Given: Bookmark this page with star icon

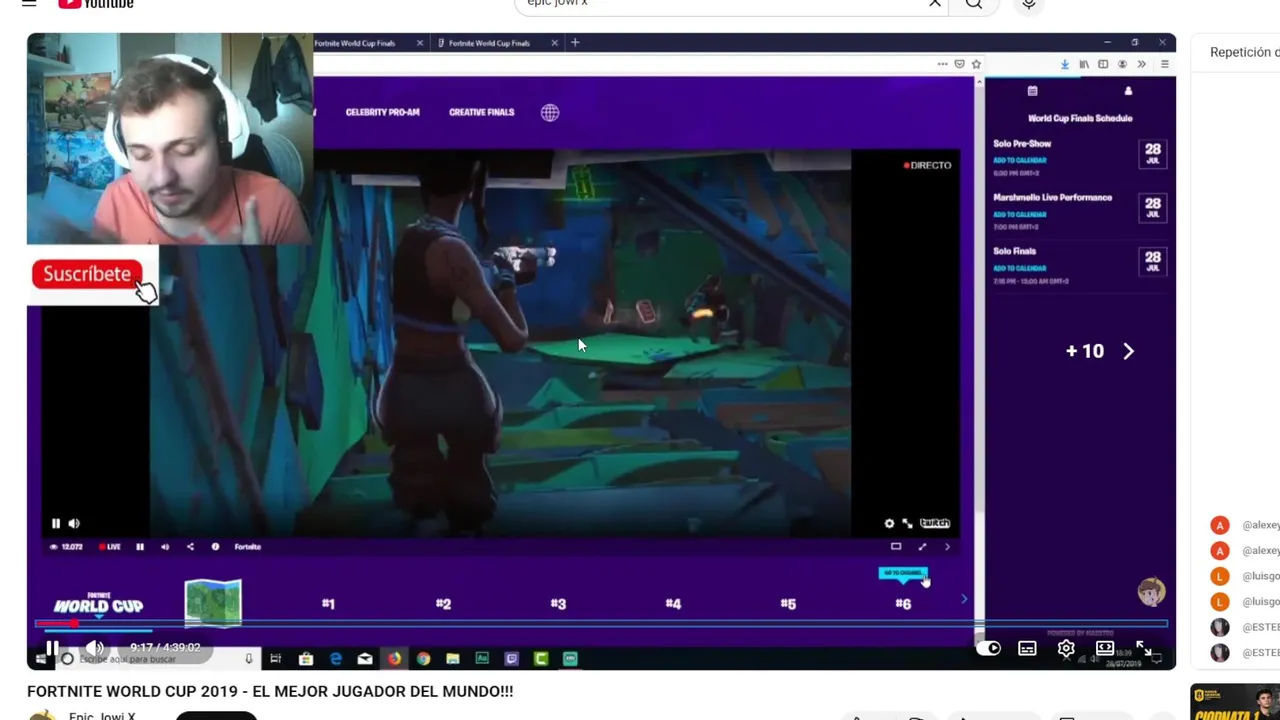Looking at the screenshot, I should click(976, 64).
